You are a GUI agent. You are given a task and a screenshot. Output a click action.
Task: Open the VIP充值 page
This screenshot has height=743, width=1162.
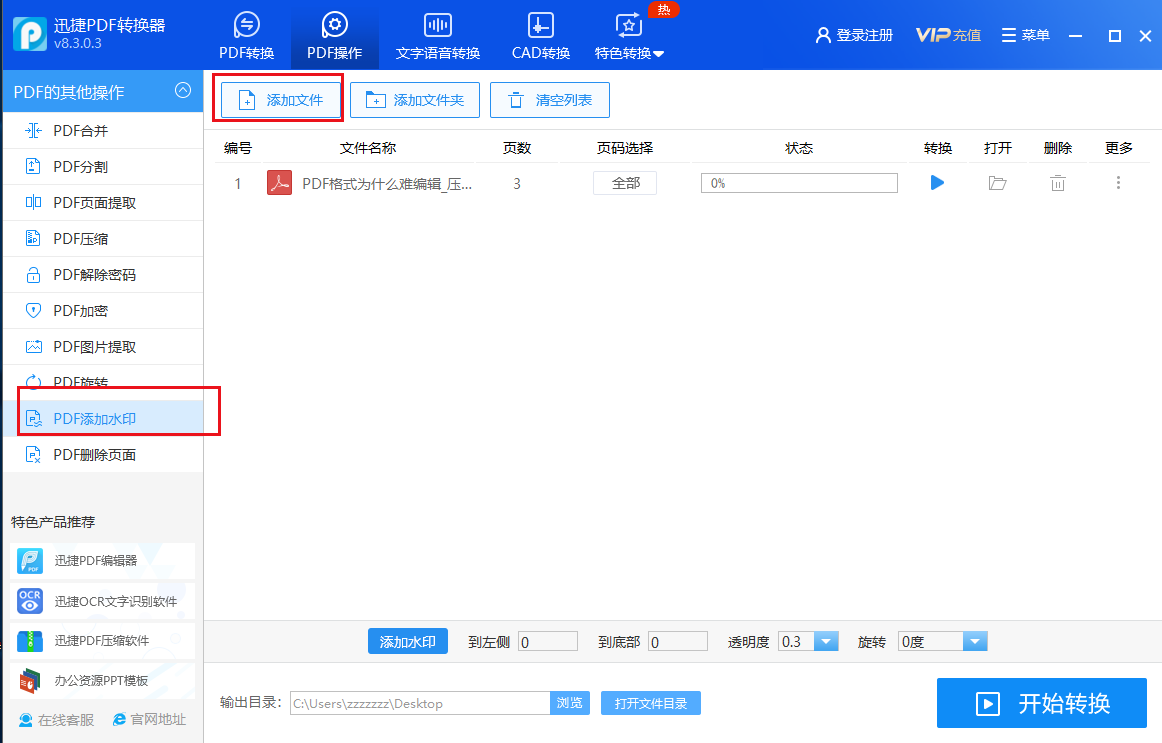[x=948, y=35]
